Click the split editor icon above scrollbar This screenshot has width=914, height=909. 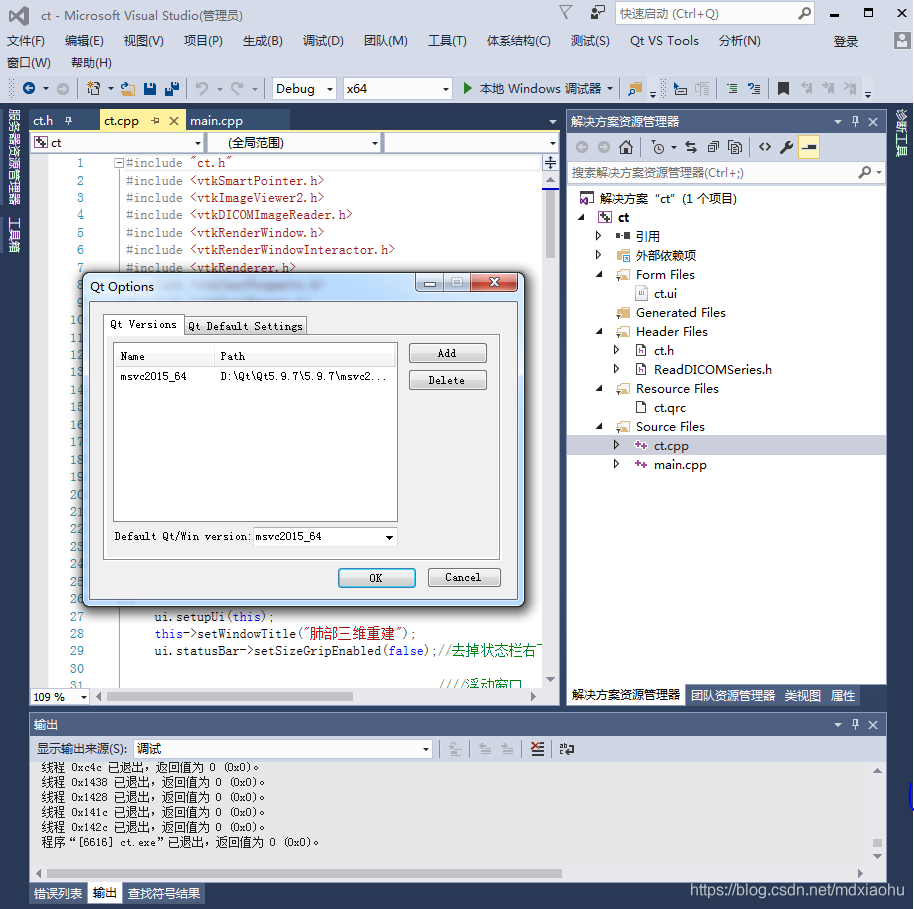[550, 163]
